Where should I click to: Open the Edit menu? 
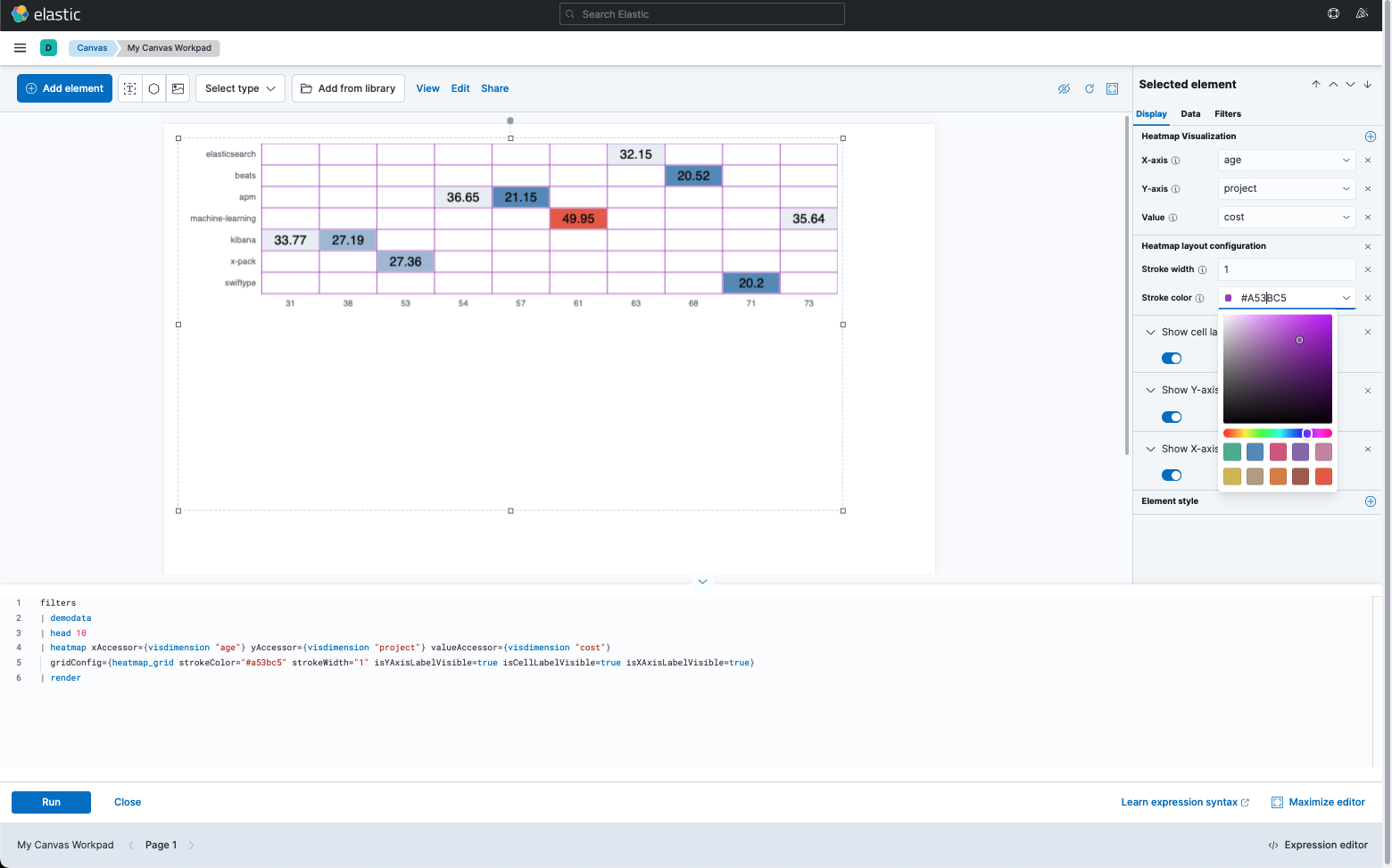coord(460,88)
